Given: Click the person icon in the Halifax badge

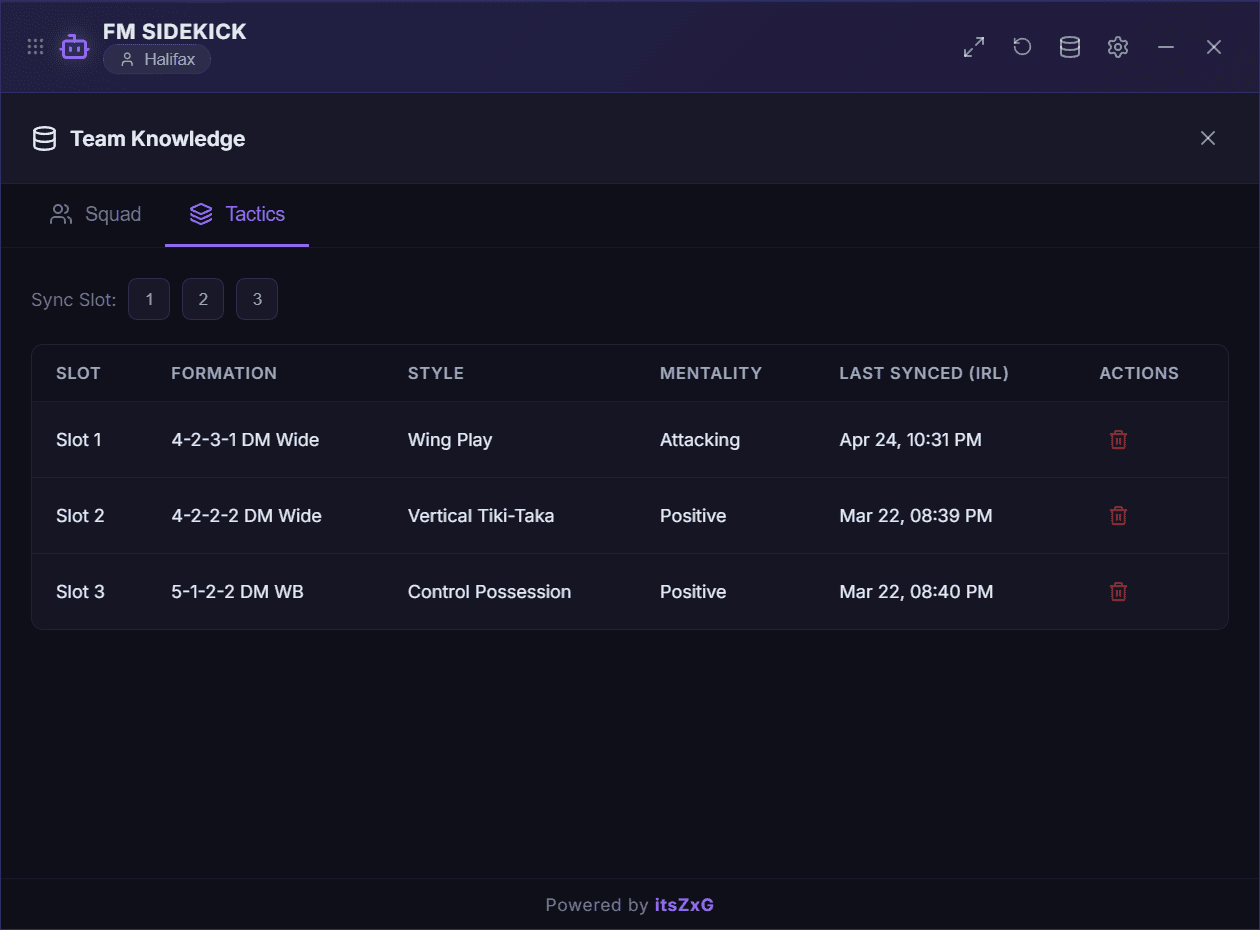Looking at the screenshot, I should pyautogui.click(x=126, y=59).
